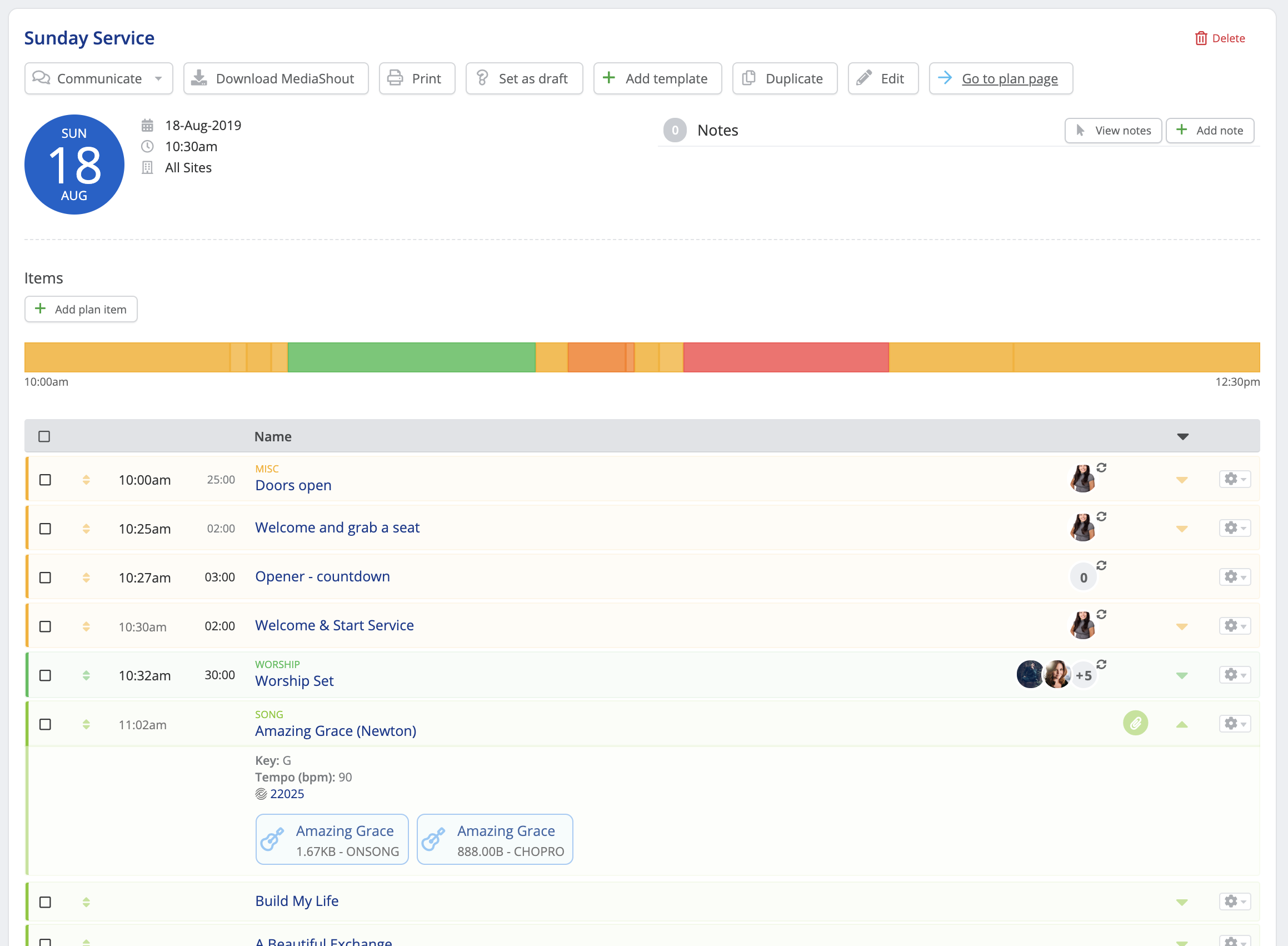Click the Duplicate toolbar button
Image resolution: width=1288 pixels, height=946 pixels.
[x=784, y=78]
